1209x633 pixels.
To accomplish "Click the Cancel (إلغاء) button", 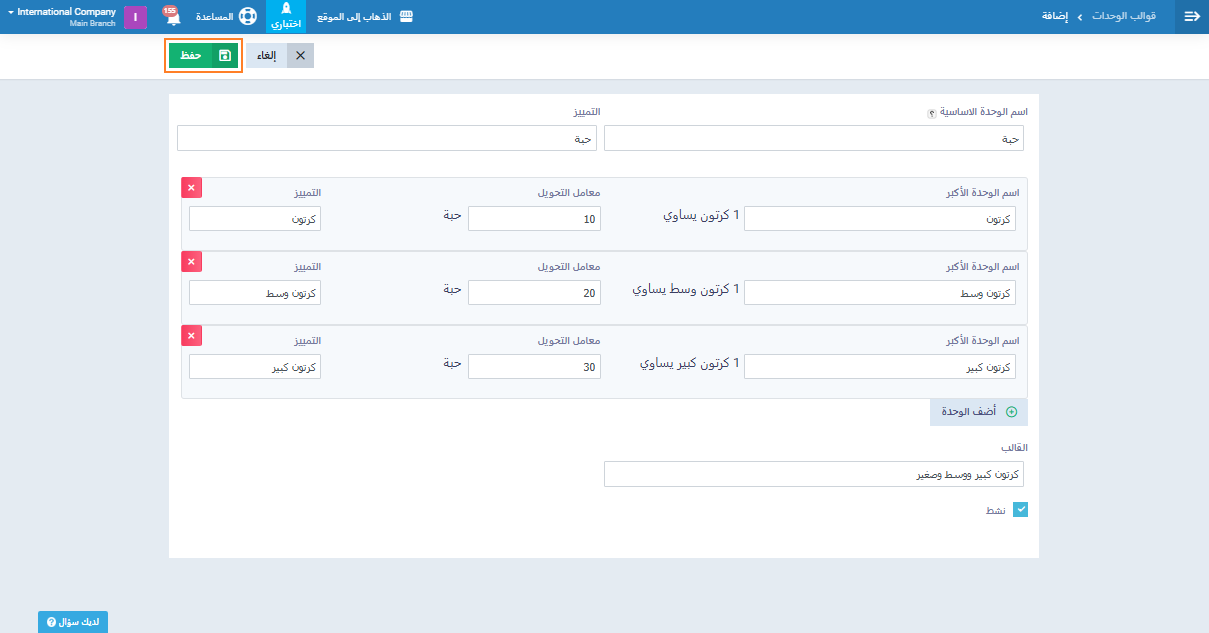I will tap(280, 56).
